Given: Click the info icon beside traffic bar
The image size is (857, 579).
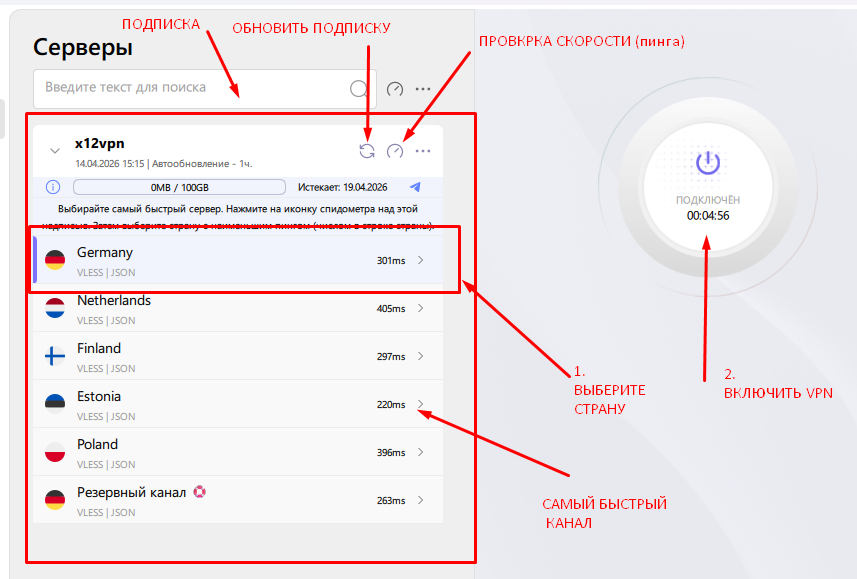Looking at the screenshot, I should (x=53, y=187).
